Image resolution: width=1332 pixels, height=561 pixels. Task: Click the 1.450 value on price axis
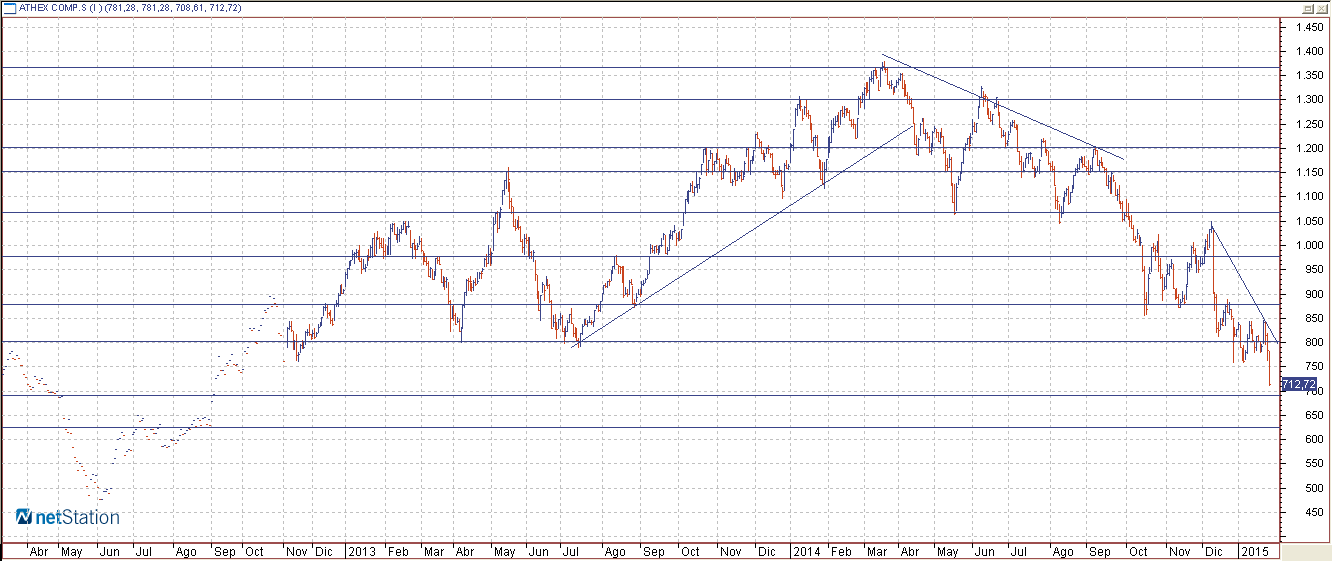[1304, 26]
